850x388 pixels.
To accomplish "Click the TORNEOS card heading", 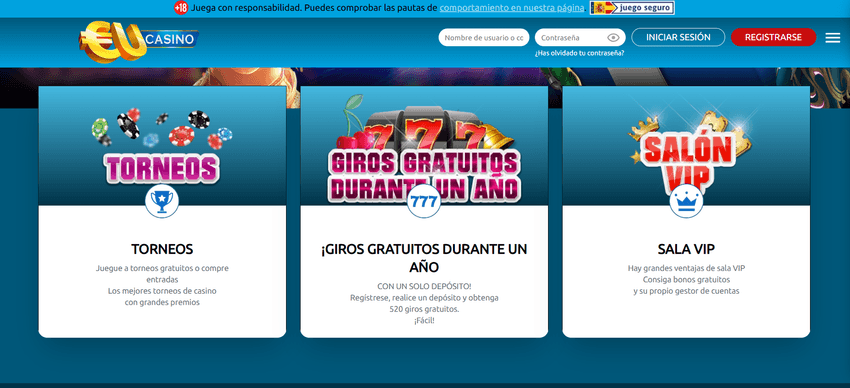I will tap(162, 249).
